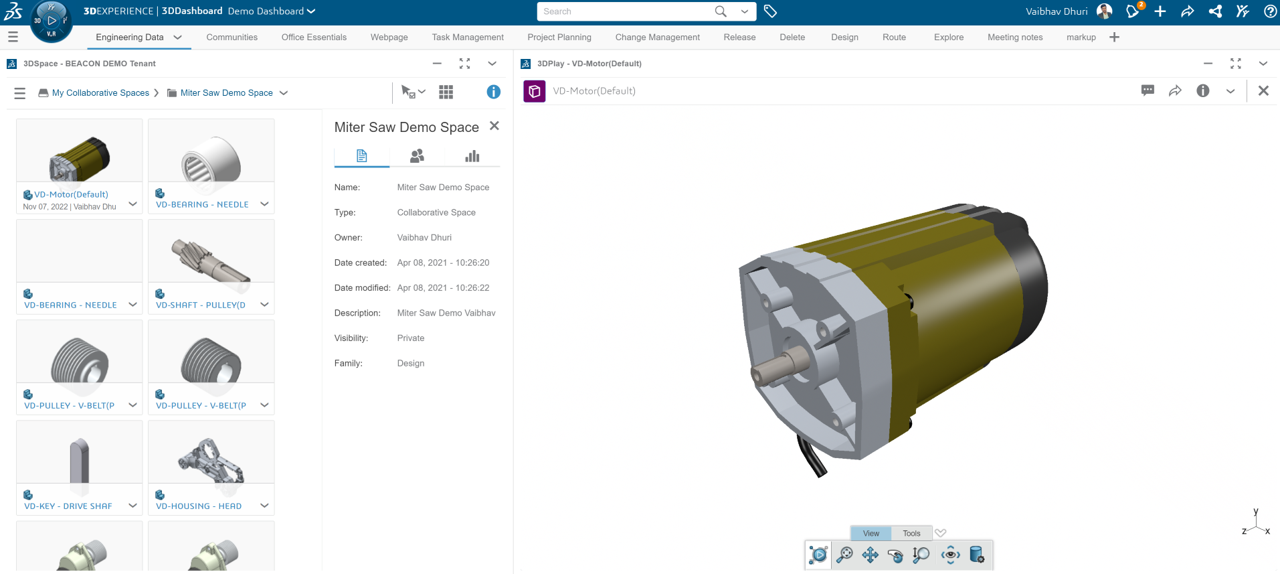The height and width of the screenshot is (574, 1280).
Task: Expand VD-SHAFT - PULLEY tile chevron
Action: click(264, 305)
